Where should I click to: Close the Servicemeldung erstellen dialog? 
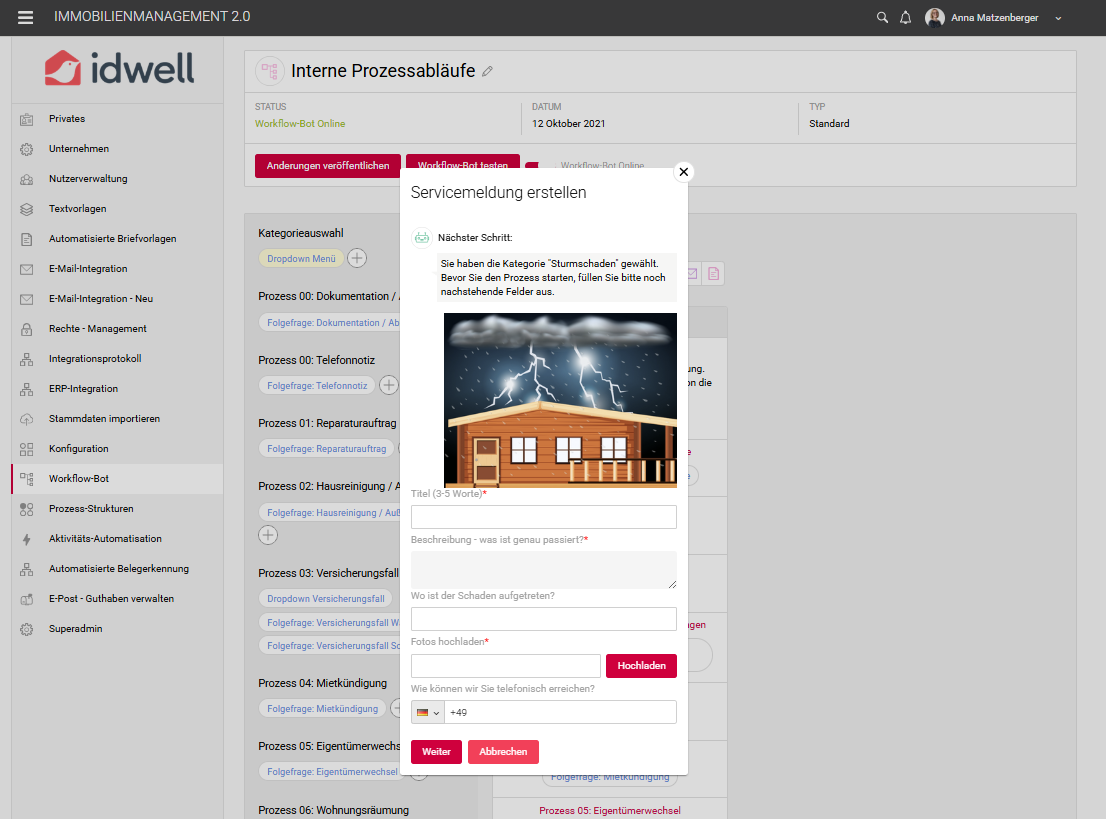[x=683, y=171]
